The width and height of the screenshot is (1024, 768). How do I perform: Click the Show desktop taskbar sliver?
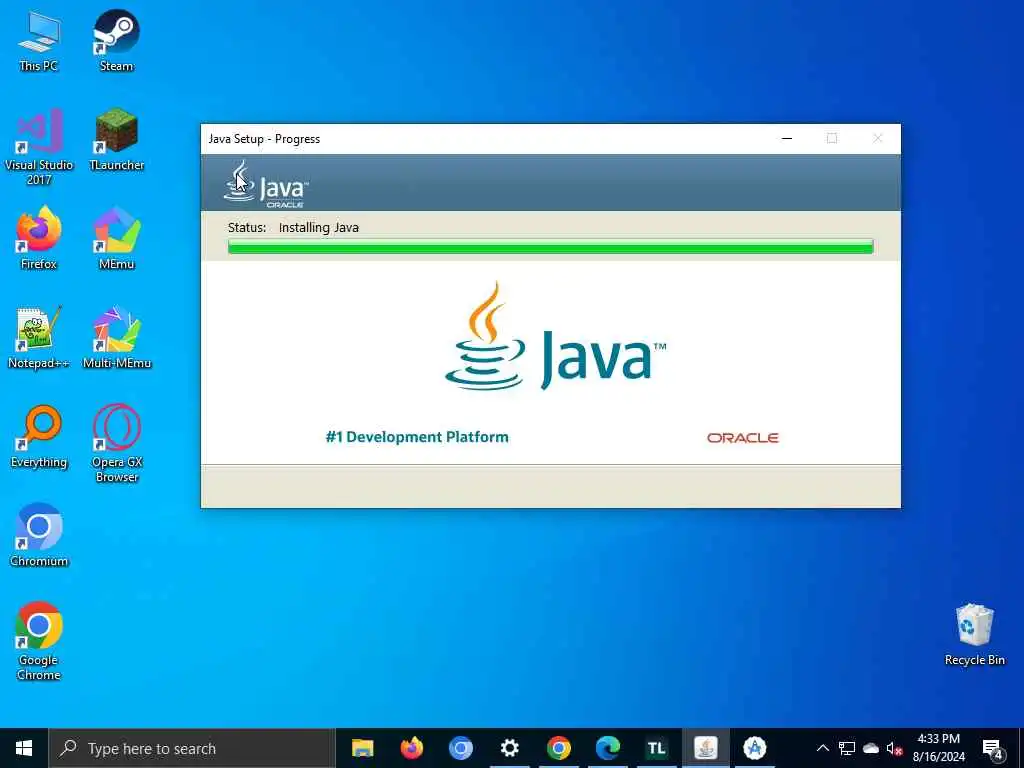(x=1021, y=748)
